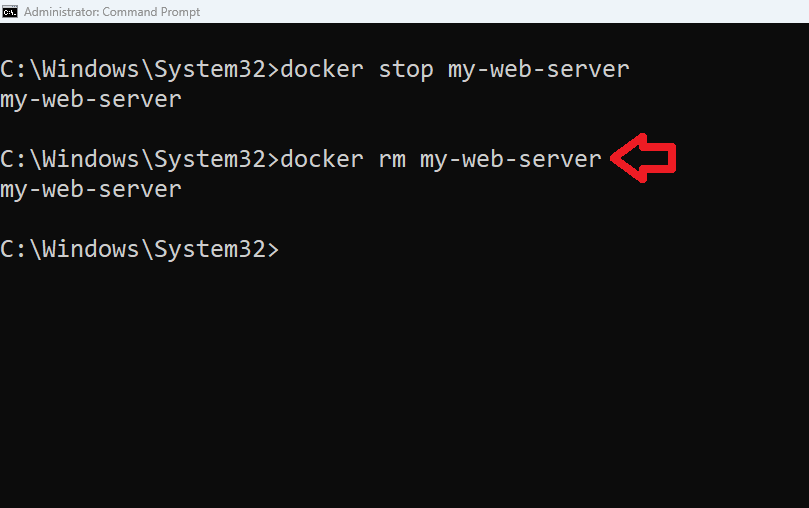
Task: Click 'rm' in the docker rm command
Action: click(x=392, y=159)
